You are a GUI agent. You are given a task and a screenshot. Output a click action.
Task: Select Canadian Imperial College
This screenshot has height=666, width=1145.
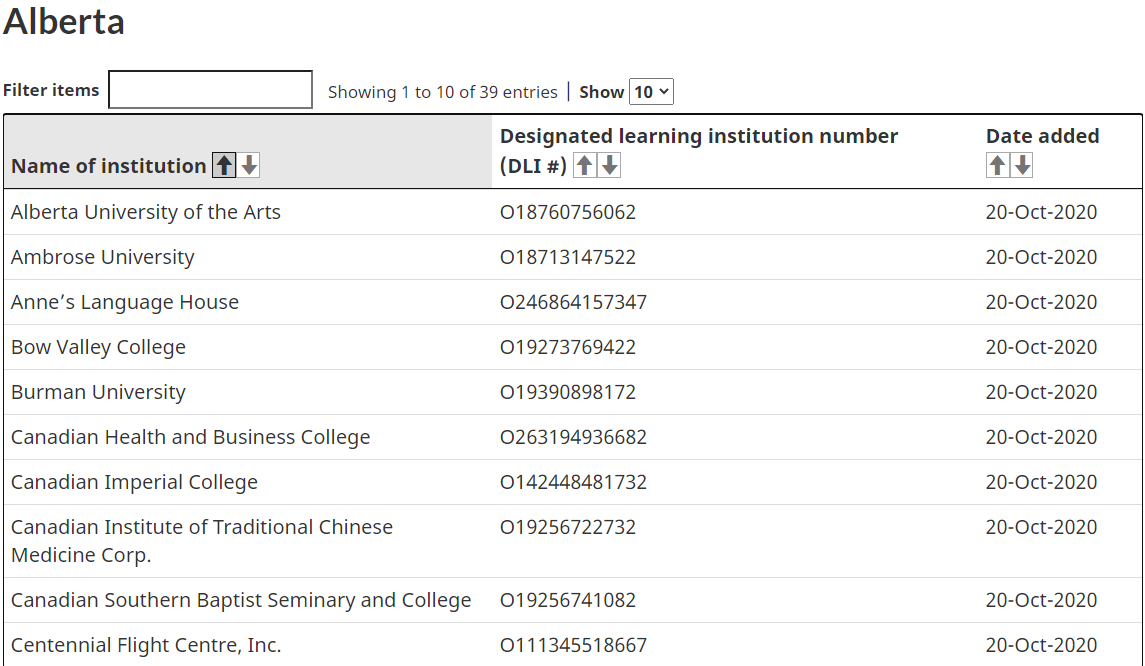[134, 482]
